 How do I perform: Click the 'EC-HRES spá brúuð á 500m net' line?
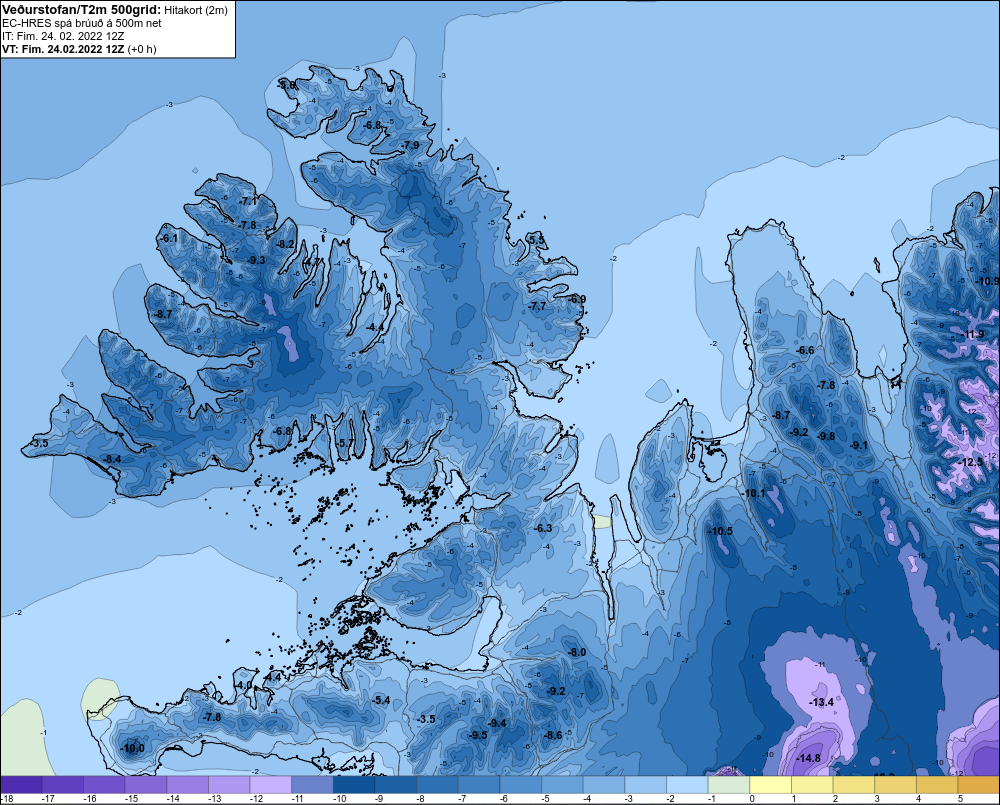pos(82,23)
